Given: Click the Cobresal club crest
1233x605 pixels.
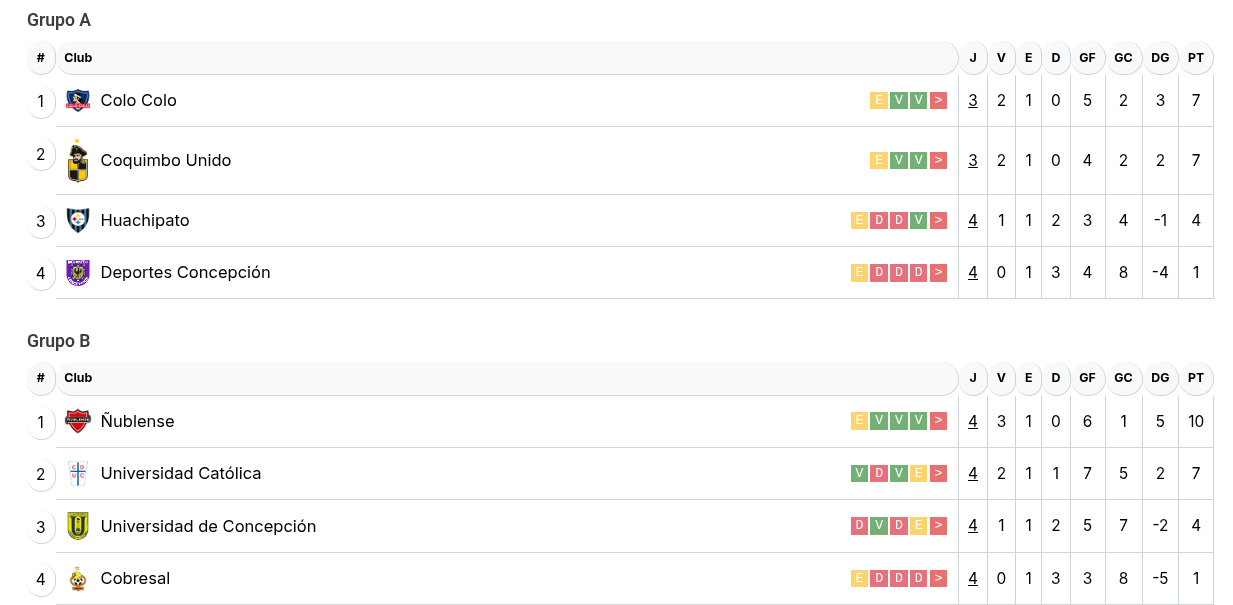Looking at the screenshot, I should click(78, 578).
